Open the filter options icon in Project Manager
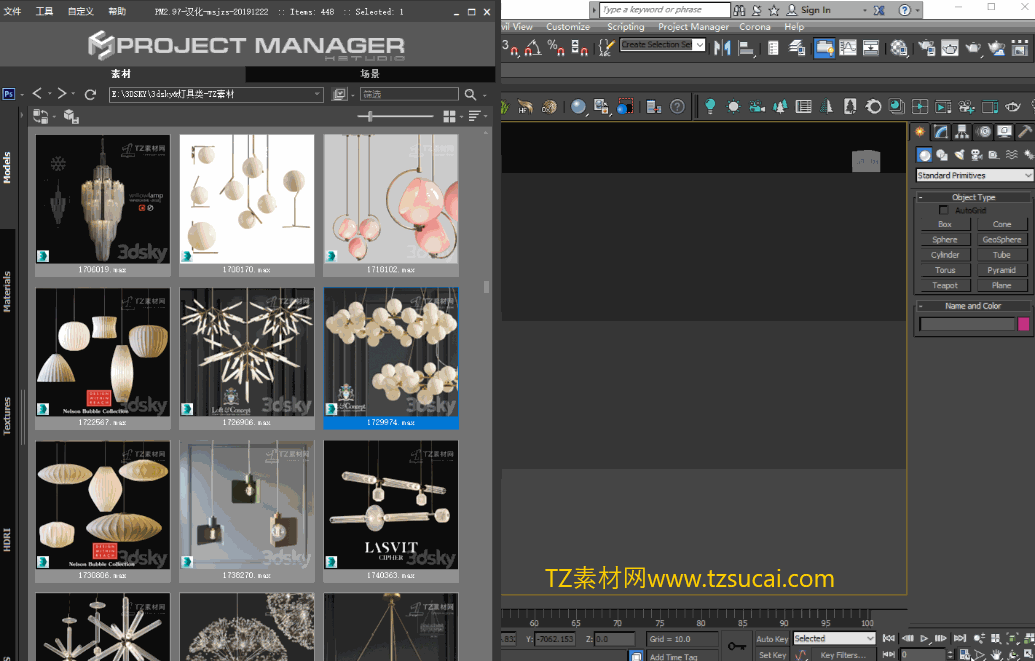 pos(339,94)
